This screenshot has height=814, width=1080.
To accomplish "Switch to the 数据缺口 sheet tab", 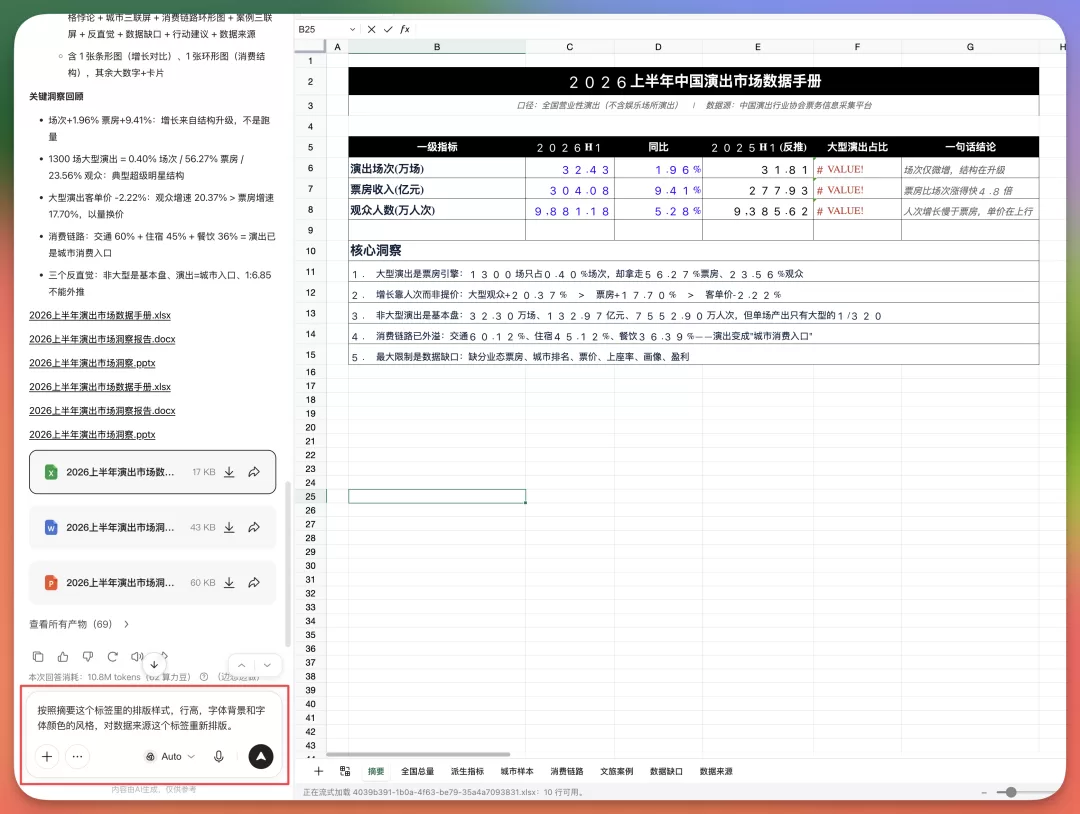I will pyautogui.click(x=666, y=771).
